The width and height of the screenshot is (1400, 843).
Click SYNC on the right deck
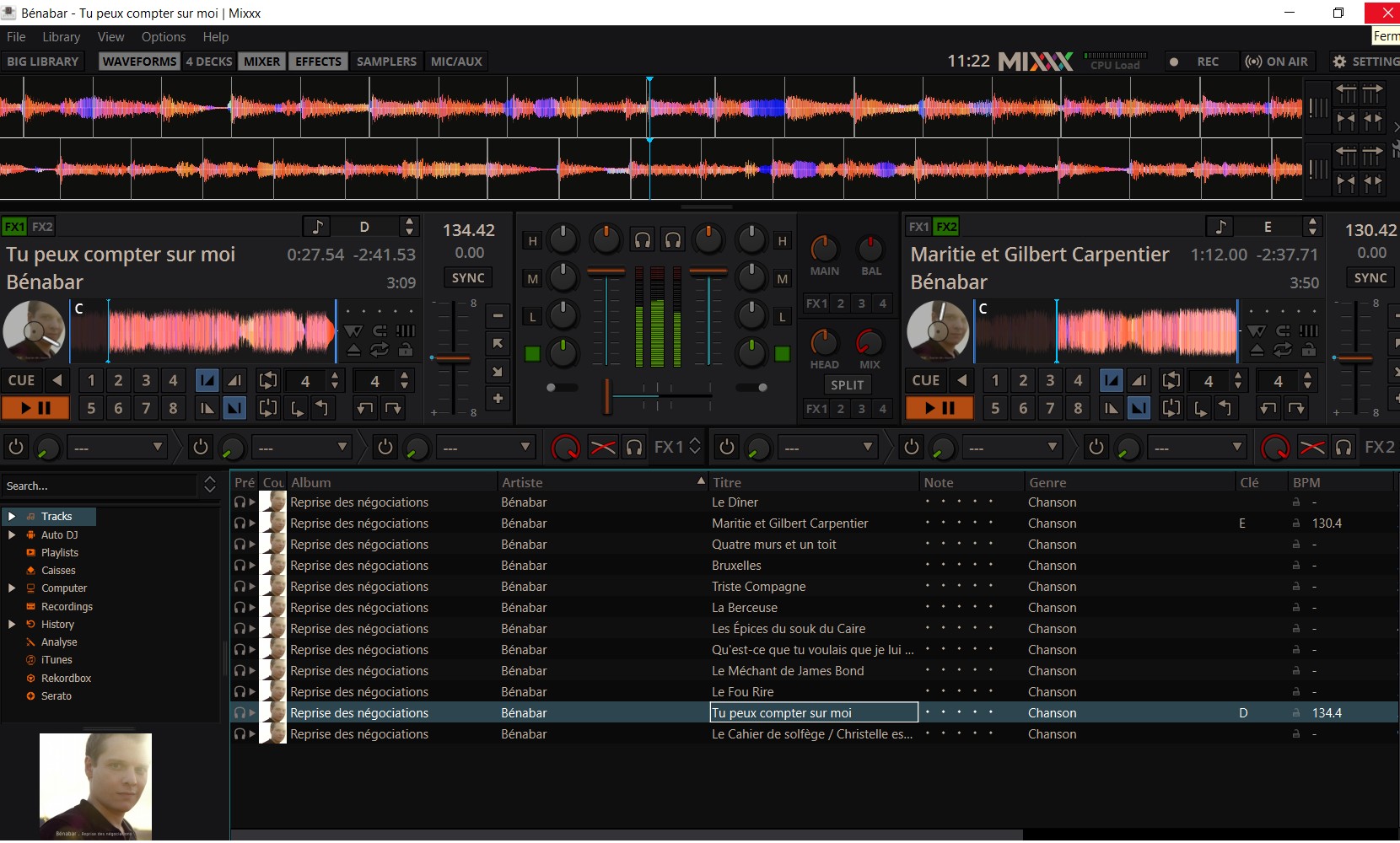tap(1370, 278)
